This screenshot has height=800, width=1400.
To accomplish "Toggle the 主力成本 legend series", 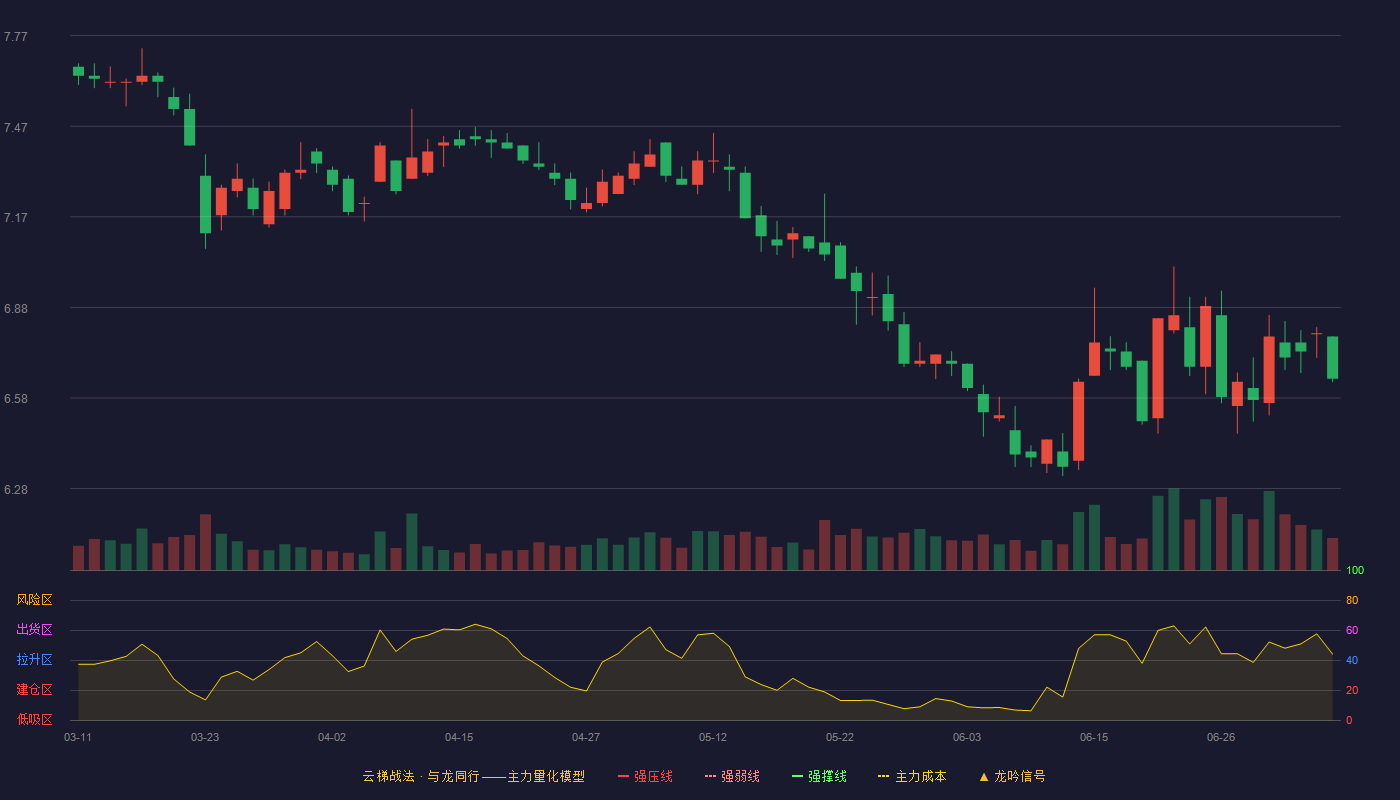I will point(912,776).
